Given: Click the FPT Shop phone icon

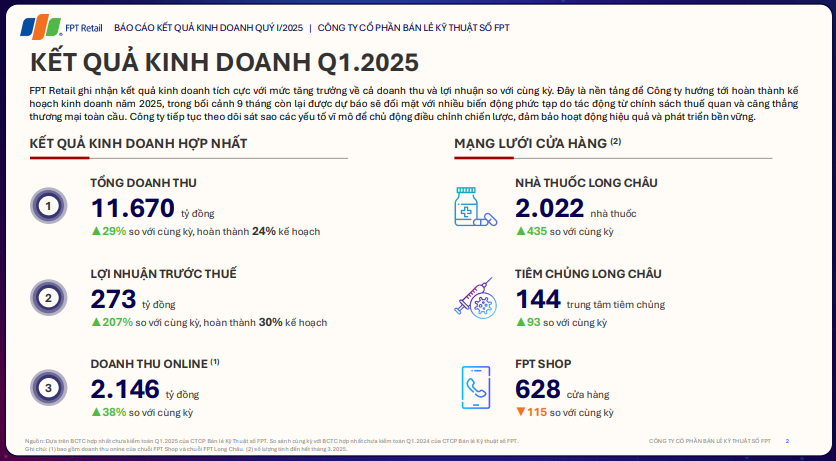Looking at the screenshot, I should pos(476,387).
